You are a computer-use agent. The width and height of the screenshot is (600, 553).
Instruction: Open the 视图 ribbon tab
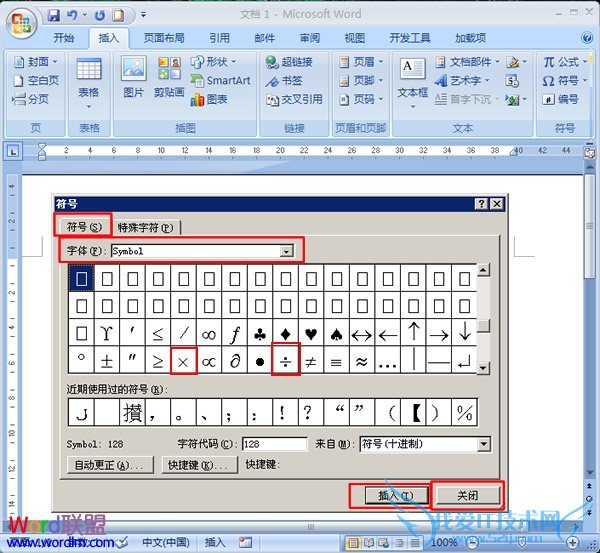[354, 38]
